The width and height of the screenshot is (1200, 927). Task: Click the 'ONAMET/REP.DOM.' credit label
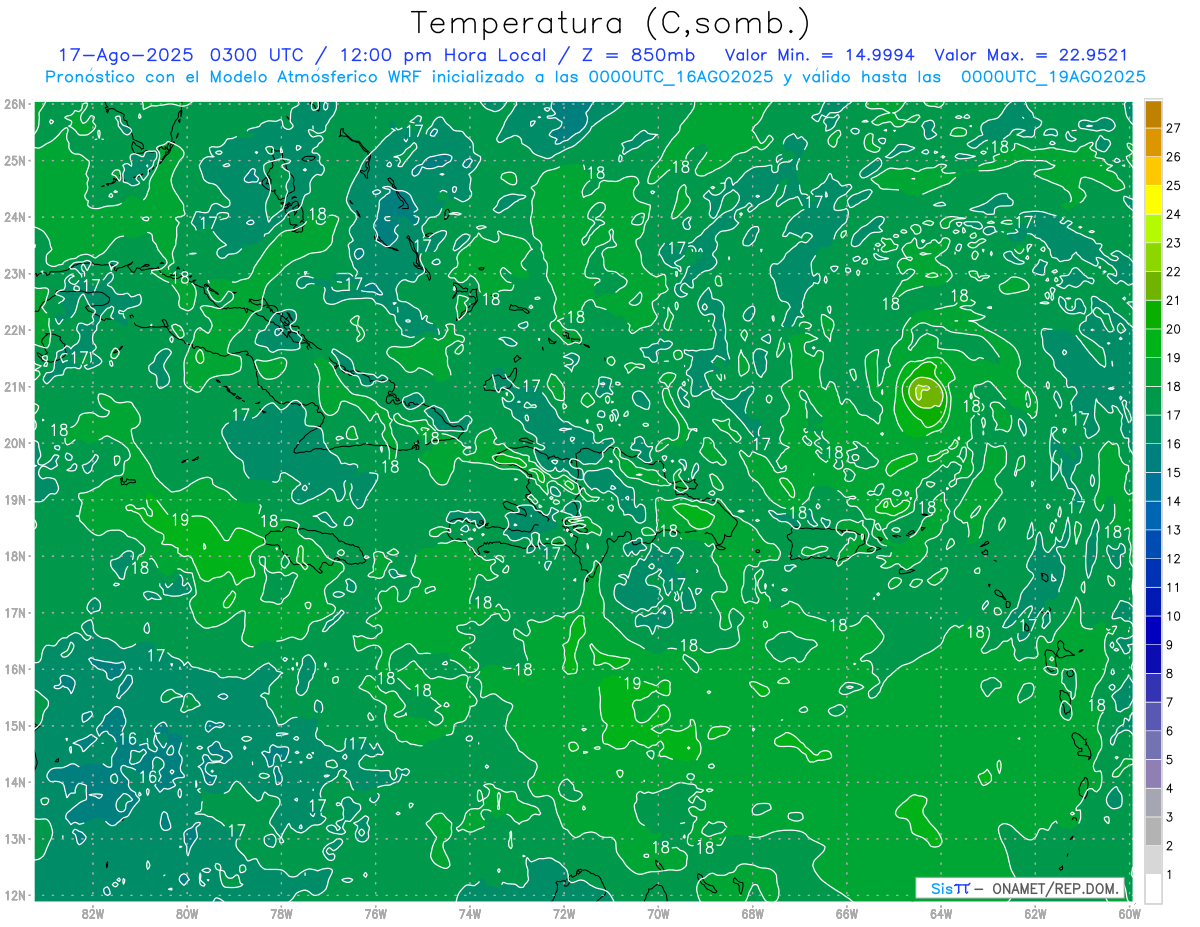point(1054,888)
